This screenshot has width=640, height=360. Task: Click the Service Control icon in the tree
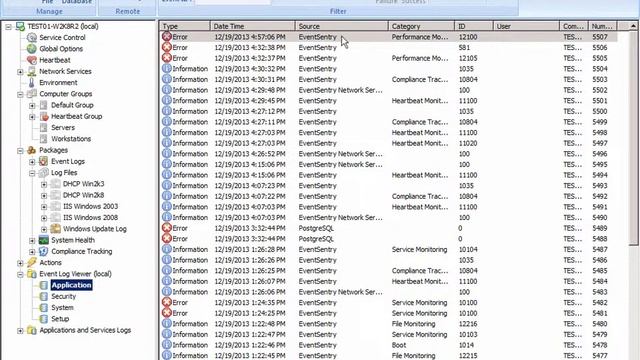(x=31, y=38)
